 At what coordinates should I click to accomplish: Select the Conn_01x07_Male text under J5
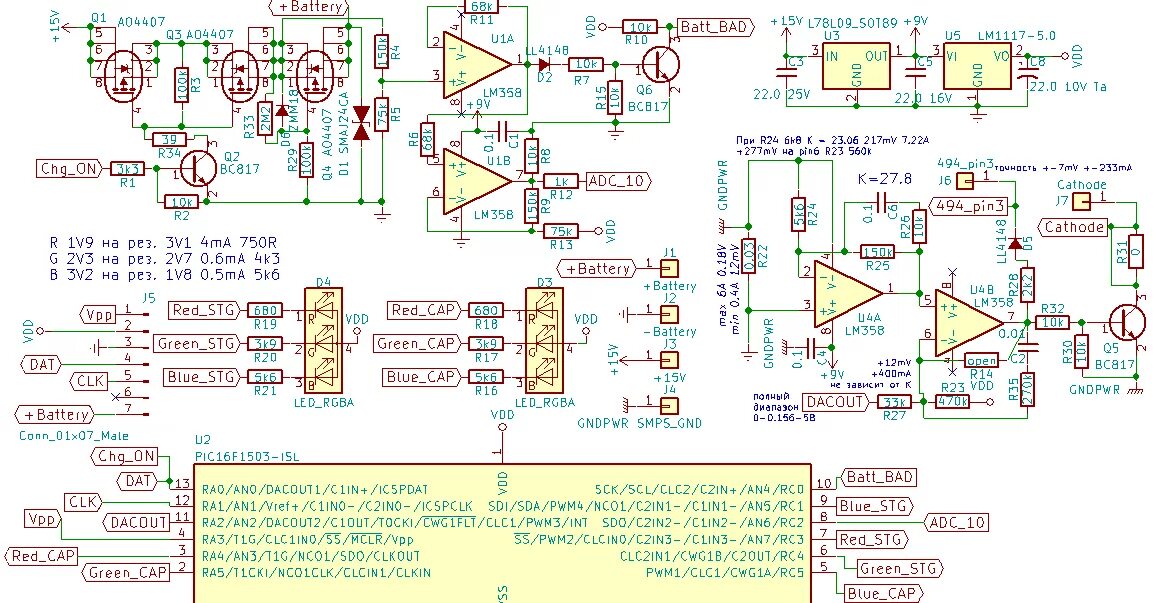pyautogui.click(x=74, y=436)
